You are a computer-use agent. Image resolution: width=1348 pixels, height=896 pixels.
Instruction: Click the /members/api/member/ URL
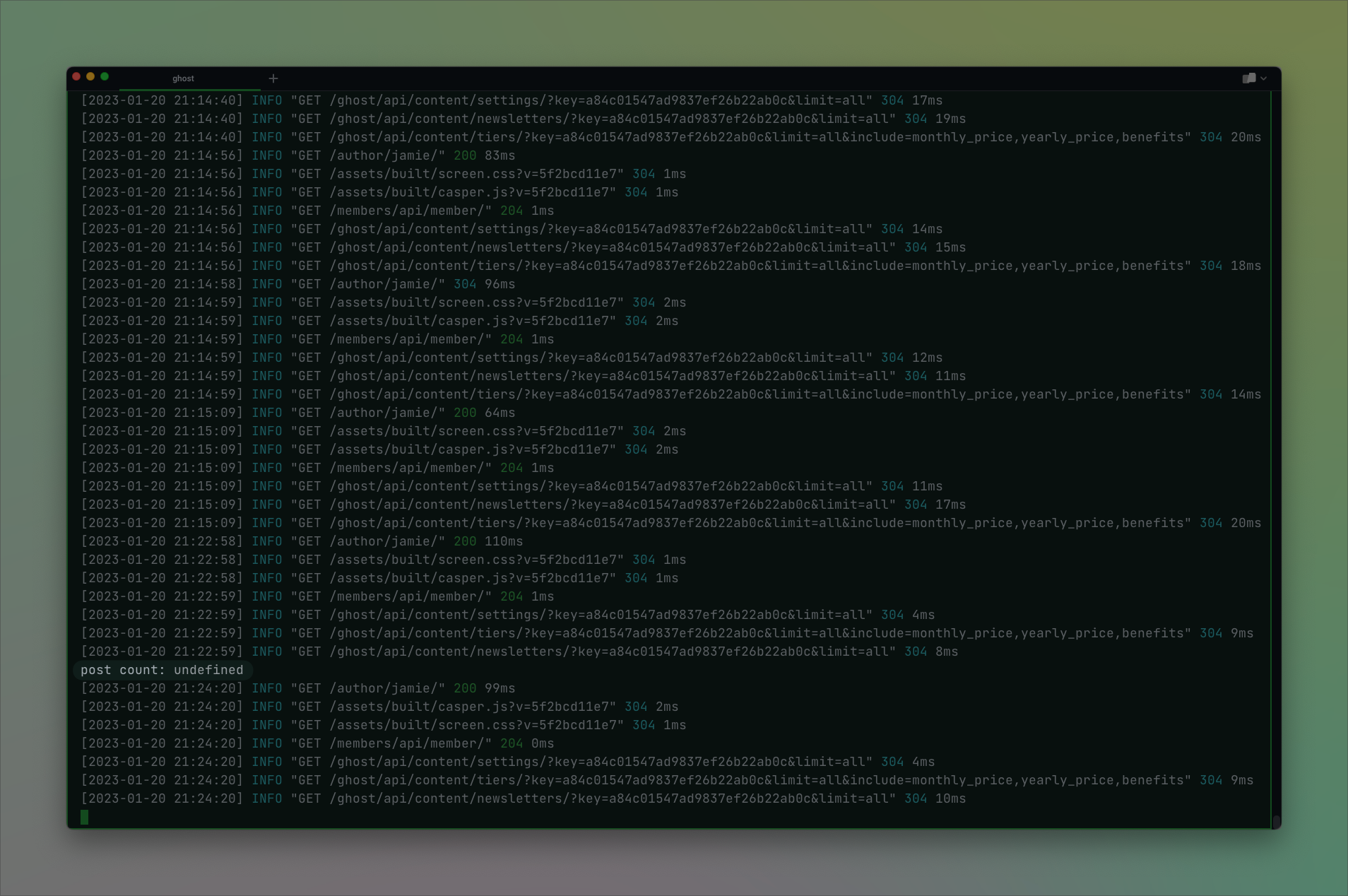tap(410, 743)
